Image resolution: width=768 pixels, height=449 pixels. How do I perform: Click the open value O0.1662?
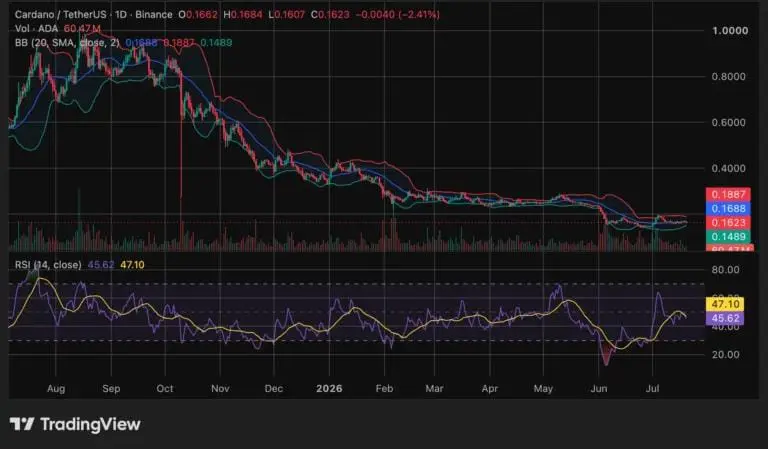point(198,15)
